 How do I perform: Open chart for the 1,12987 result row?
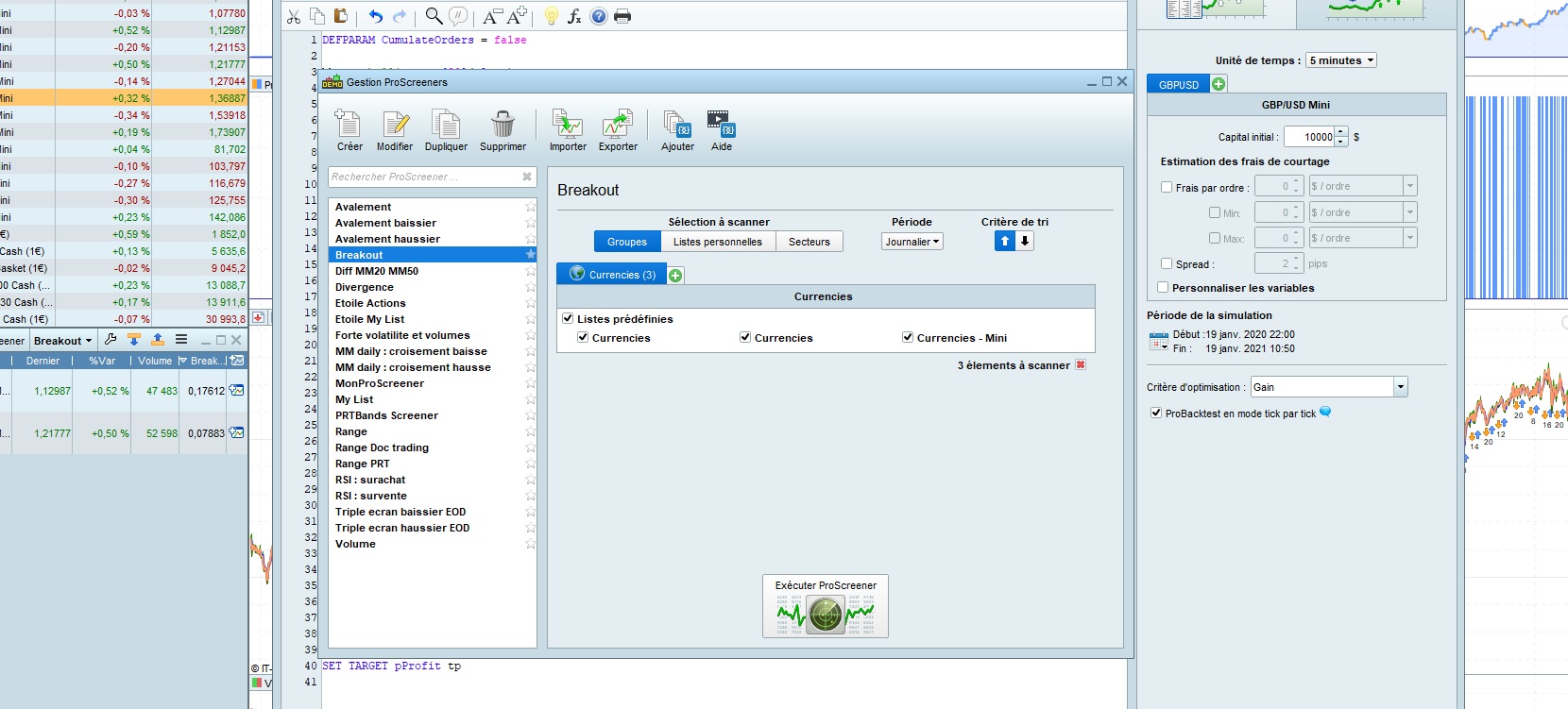pos(236,390)
